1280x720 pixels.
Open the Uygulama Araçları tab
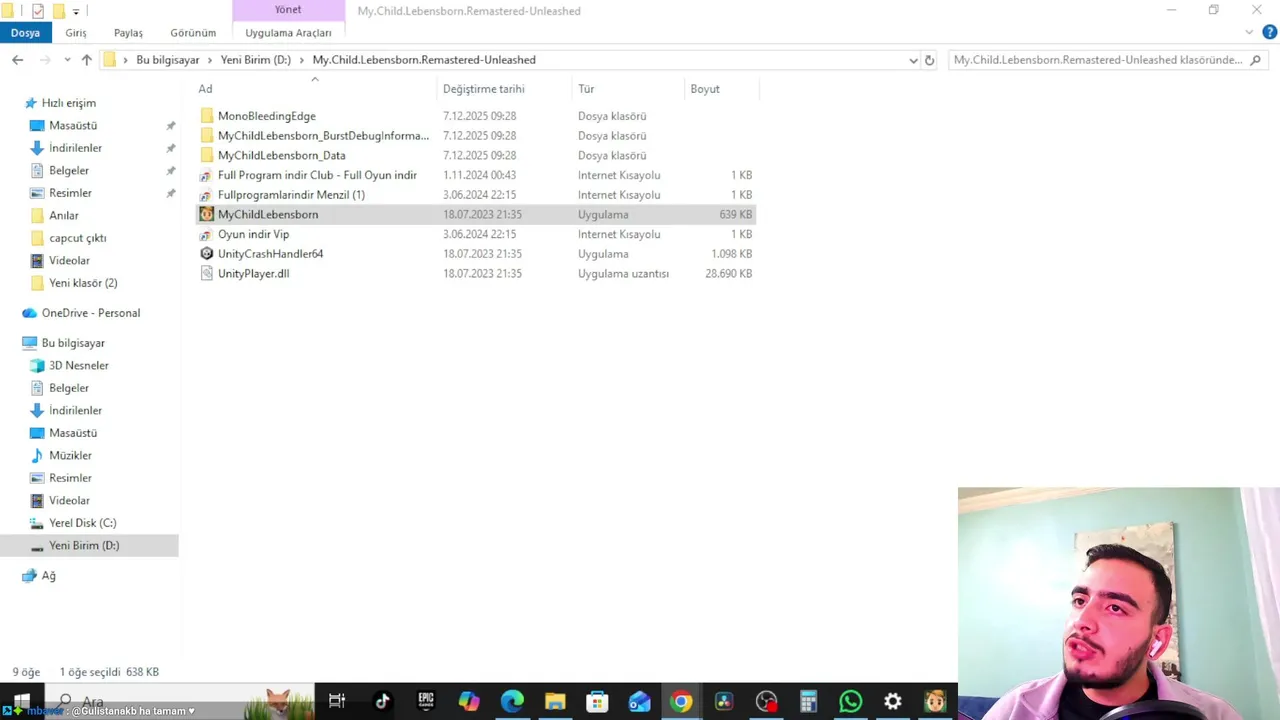coord(288,33)
